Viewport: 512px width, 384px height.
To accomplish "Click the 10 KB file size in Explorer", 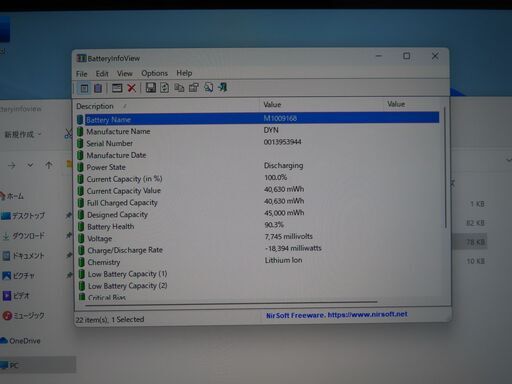I will (475, 261).
